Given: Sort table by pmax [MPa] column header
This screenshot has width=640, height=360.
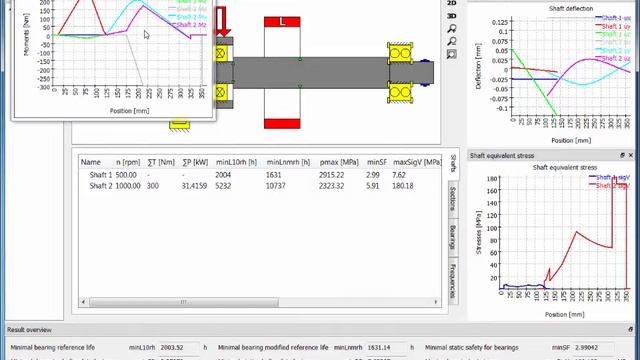Looking at the screenshot, I should point(339,162).
